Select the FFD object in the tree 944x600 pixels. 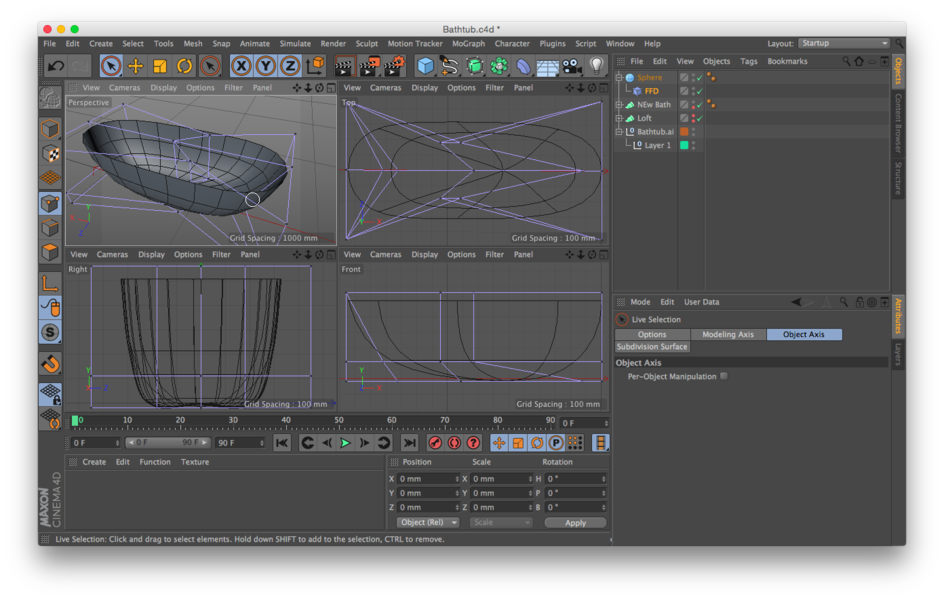pyautogui.click(x=651, y=91)
